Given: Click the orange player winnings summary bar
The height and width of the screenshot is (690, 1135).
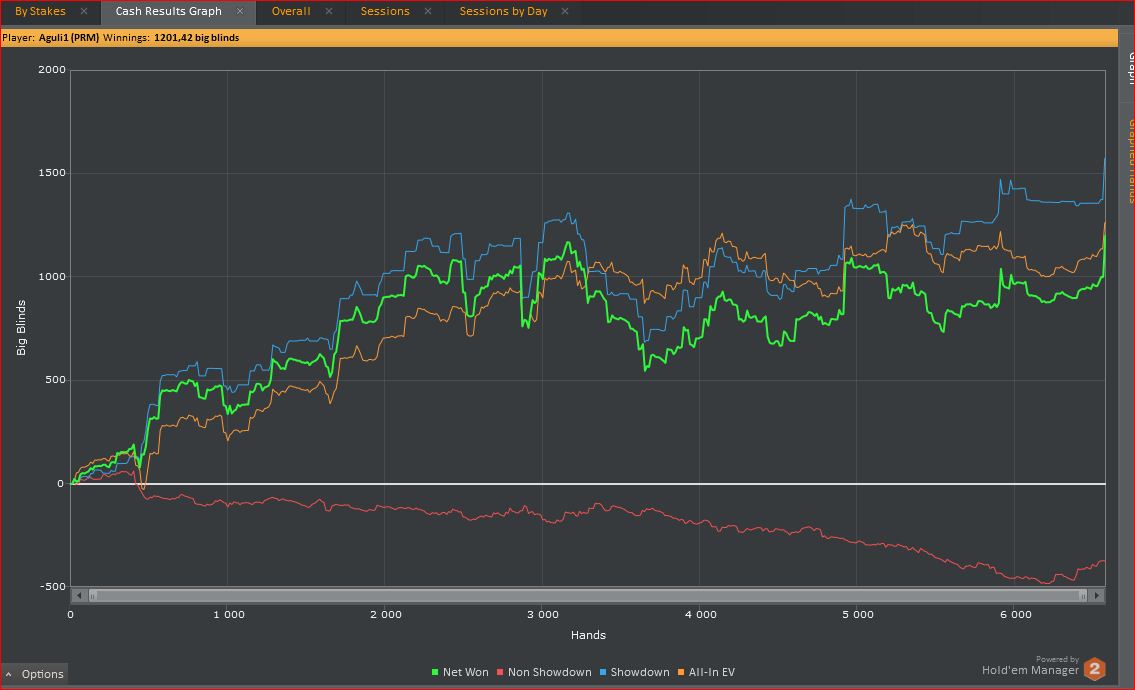Looking at the screenshot, I should 560,38.
